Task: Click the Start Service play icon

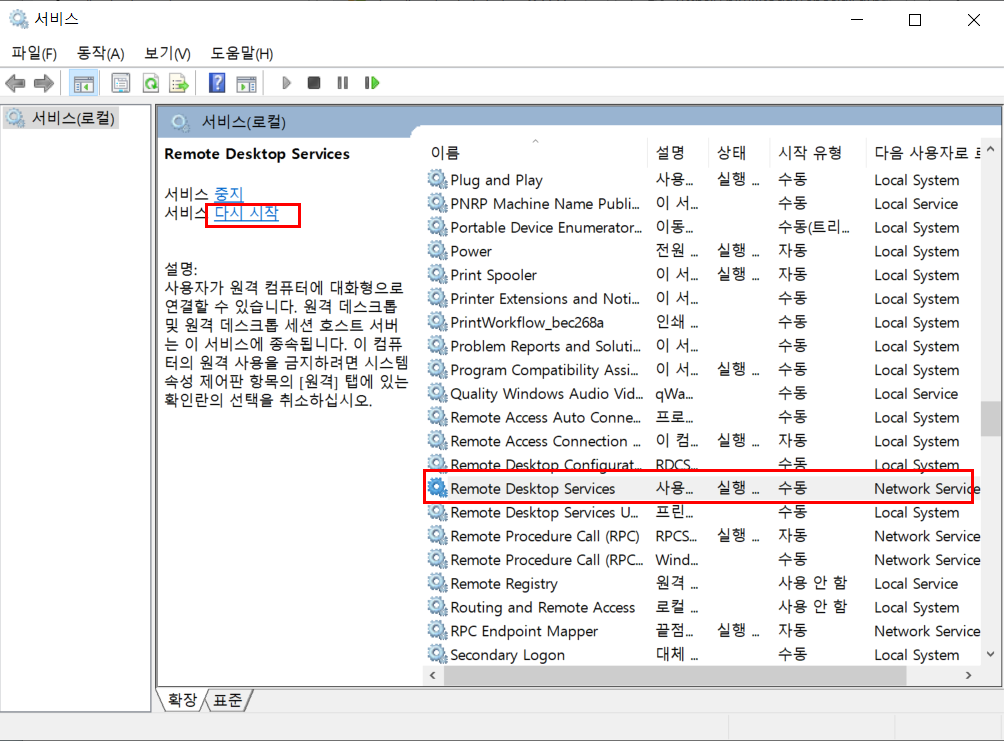Action: coord(286,83)
